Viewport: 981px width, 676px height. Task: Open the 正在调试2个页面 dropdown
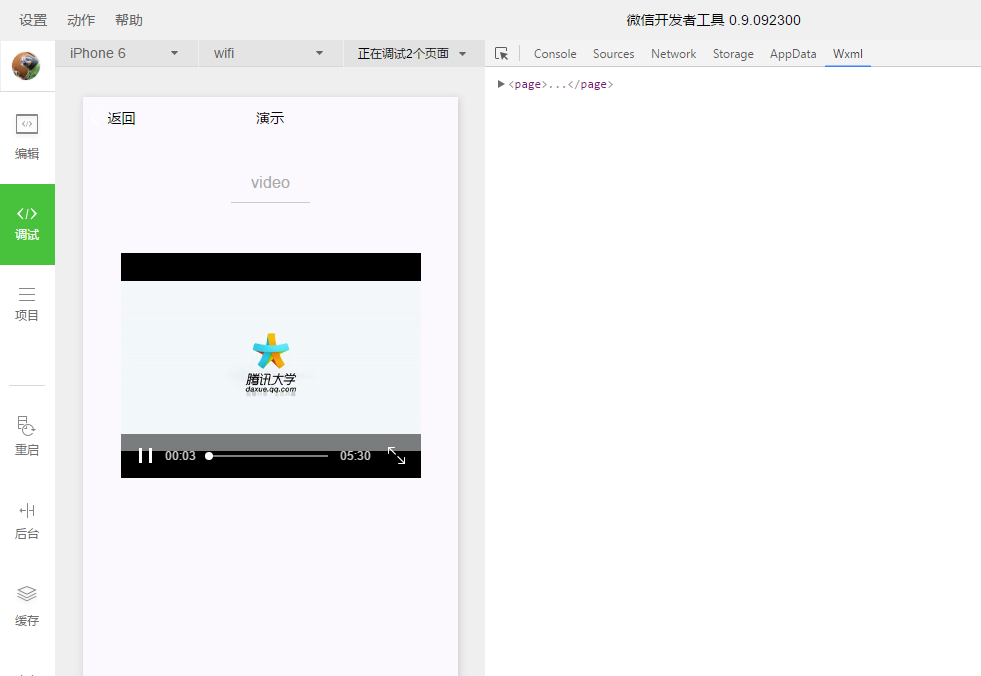(x=413, y=54)
